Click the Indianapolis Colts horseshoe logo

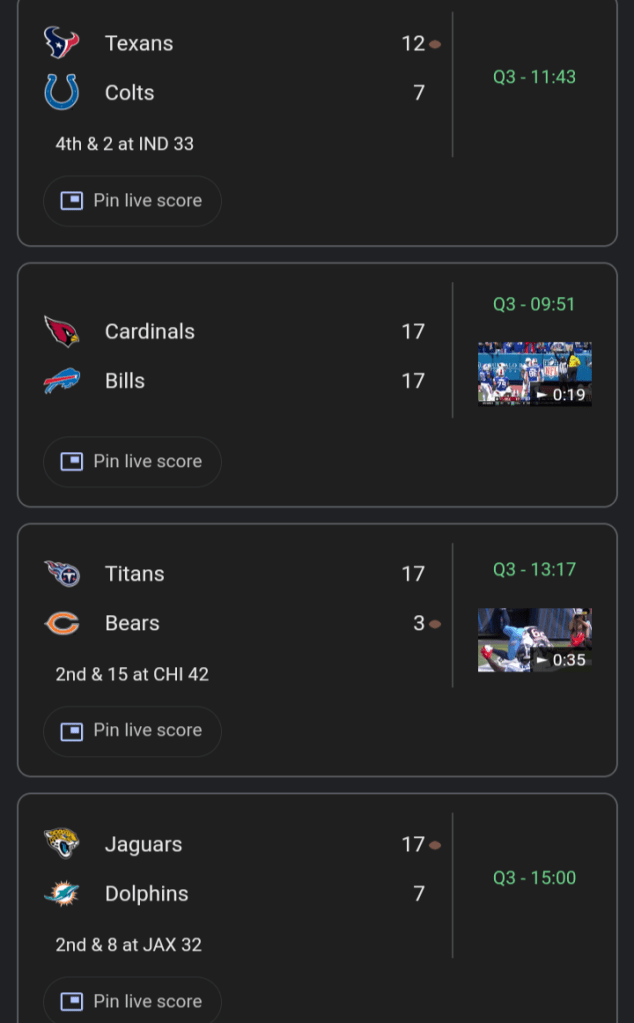point(61,93)
